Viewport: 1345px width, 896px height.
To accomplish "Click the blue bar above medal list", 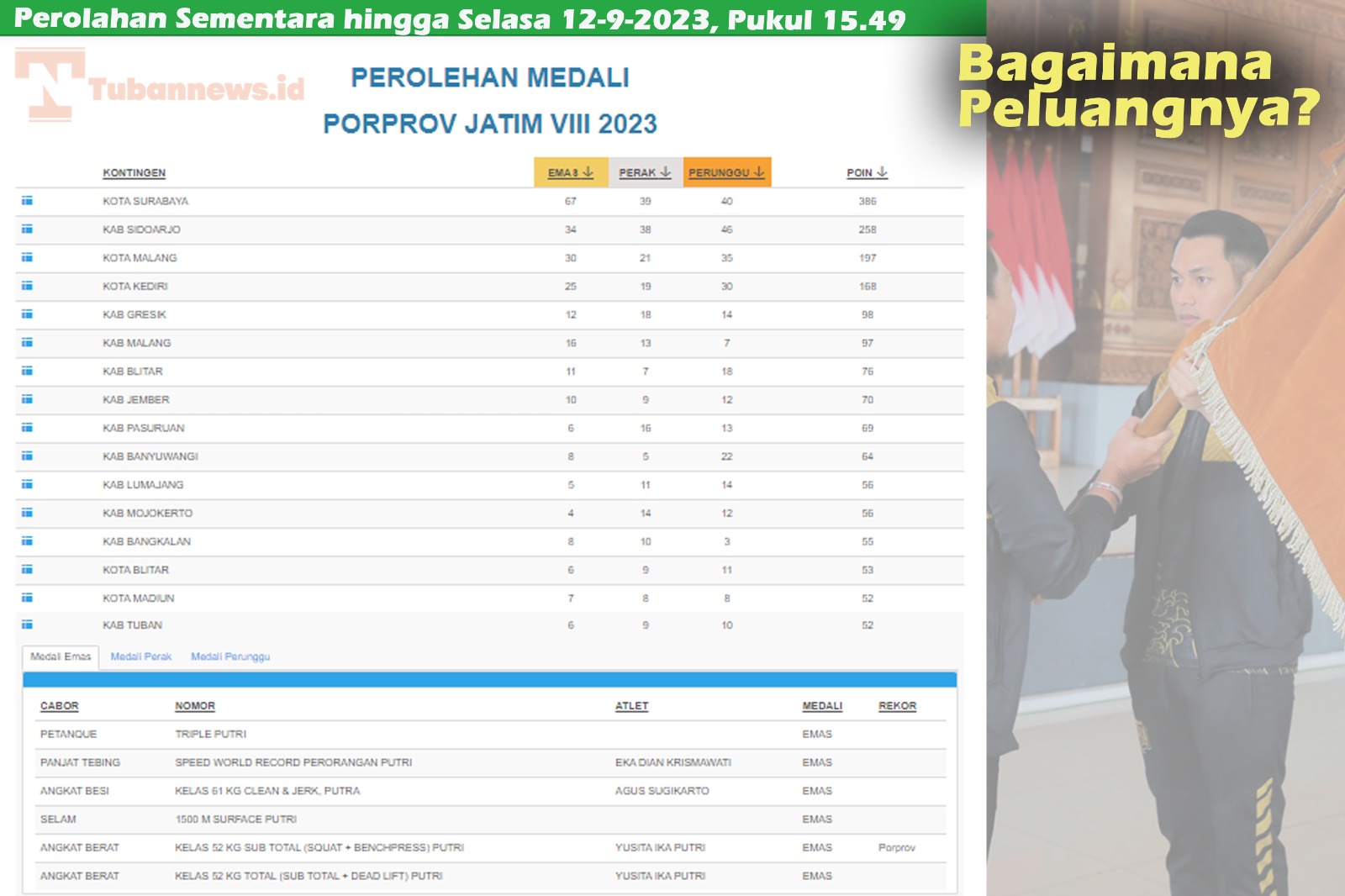I will pyautogui.click(x=489, y=679).
